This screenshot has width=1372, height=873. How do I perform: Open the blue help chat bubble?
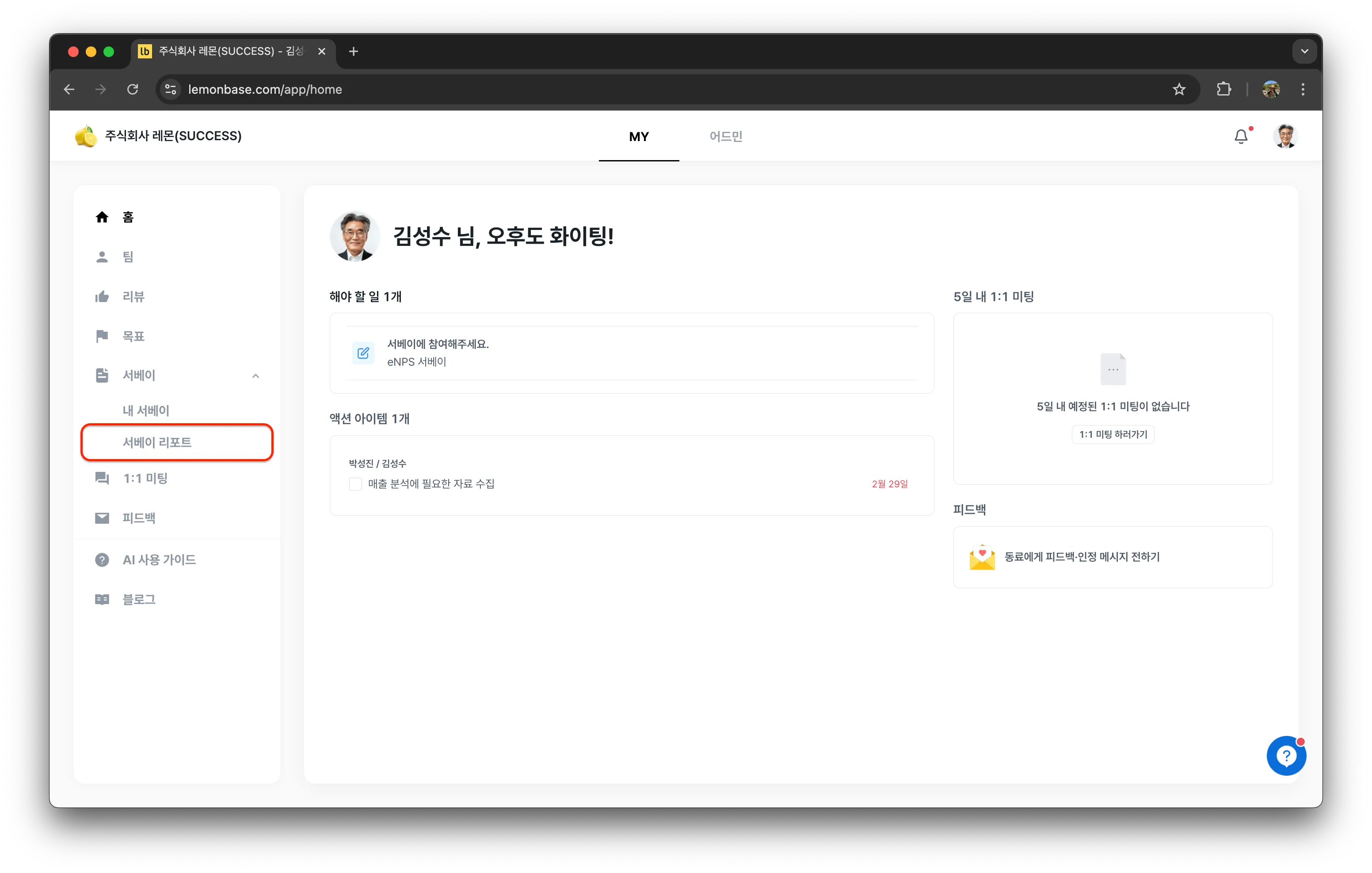pyautogui.click(x=1286, y=755)
